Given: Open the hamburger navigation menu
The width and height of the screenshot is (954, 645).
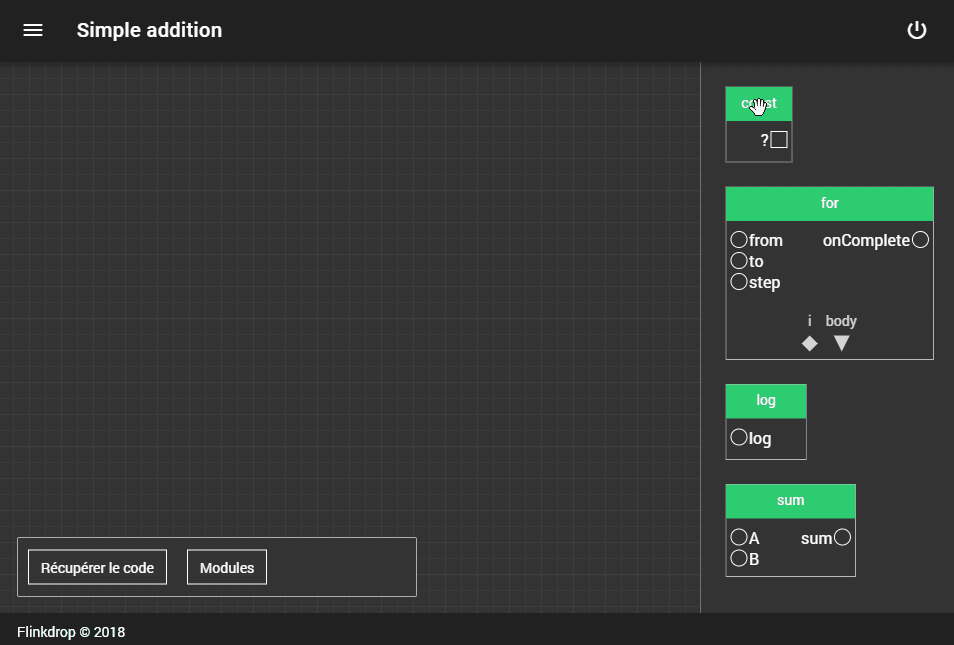Looking at the screenshot, I should point(33,30).
